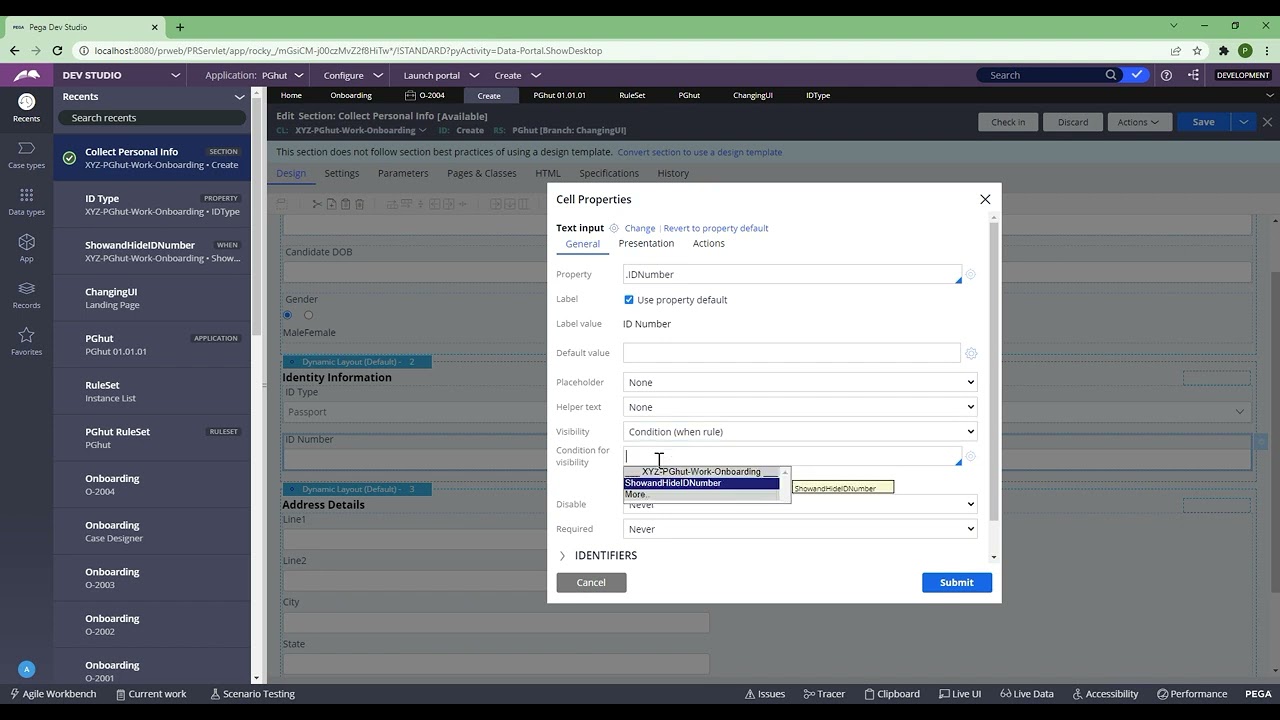Open Recents in the left navigation
The width and height of the screenshot is (1280, 720).
26,106
